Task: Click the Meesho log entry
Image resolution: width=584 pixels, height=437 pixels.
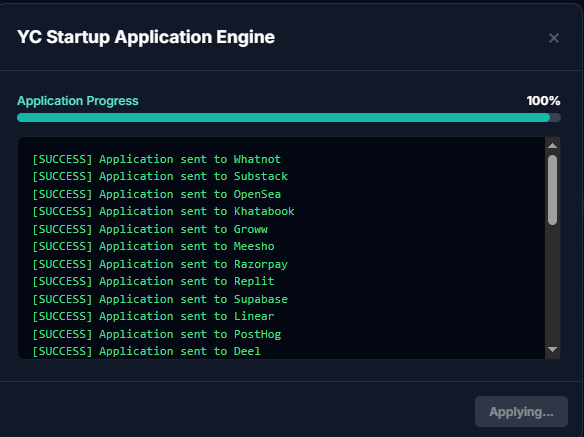Action: point(153,246)
